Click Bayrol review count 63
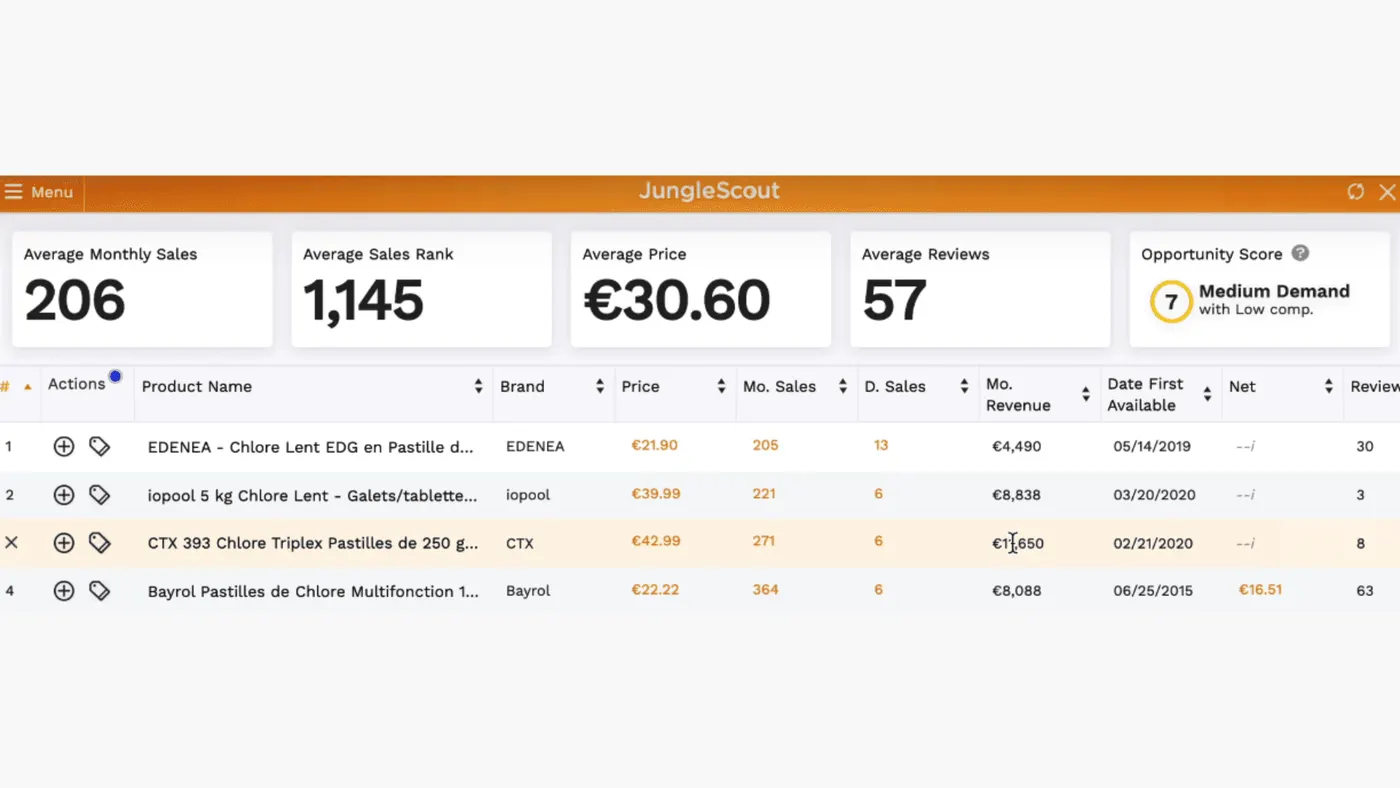1400x788 pixels. click(1365, 591)
